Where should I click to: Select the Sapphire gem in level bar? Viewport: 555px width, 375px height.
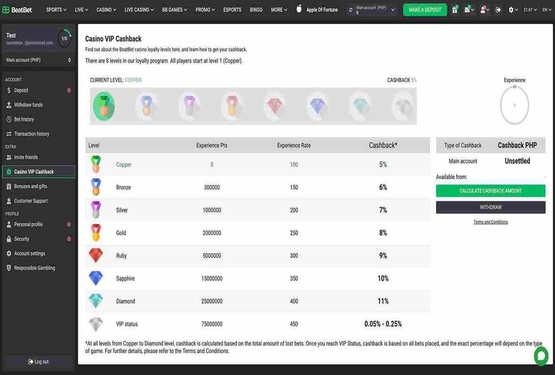pyautogui.click(x=317, y=106)
